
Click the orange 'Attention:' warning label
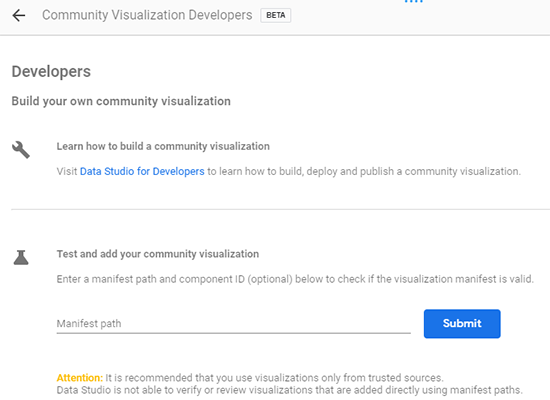pyautogui.click(x=80, y=378)
